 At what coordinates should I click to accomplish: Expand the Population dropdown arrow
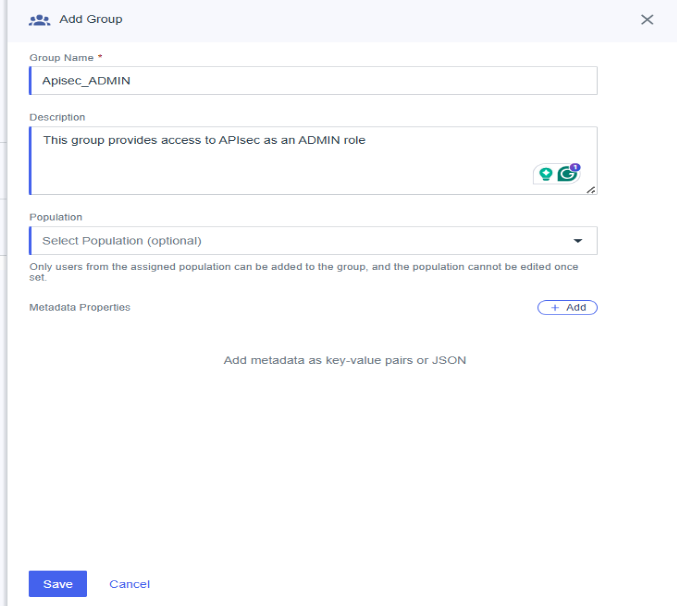(577, 241)
